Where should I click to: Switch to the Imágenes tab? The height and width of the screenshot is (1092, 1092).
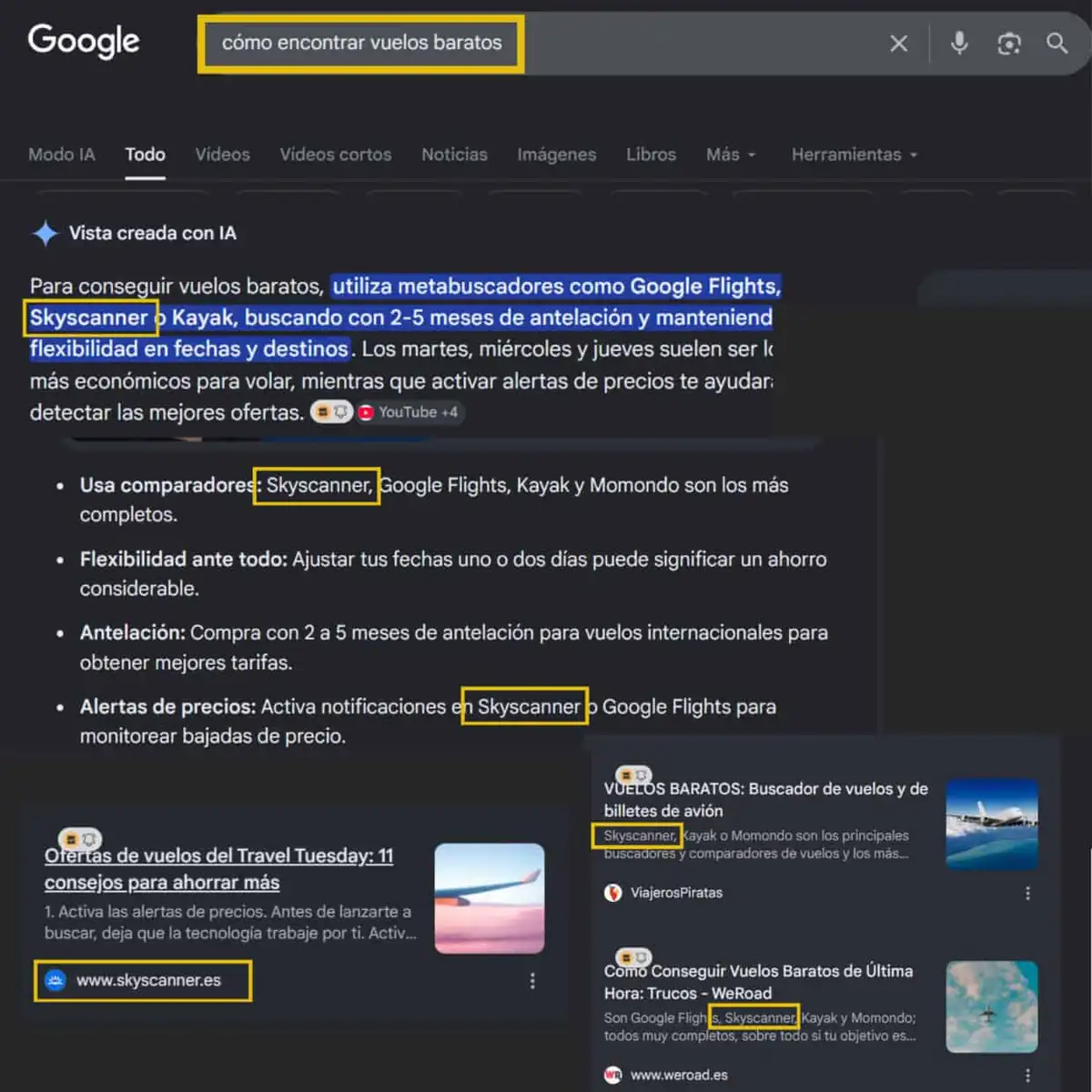pyautogui.click(x=556, y=155)
